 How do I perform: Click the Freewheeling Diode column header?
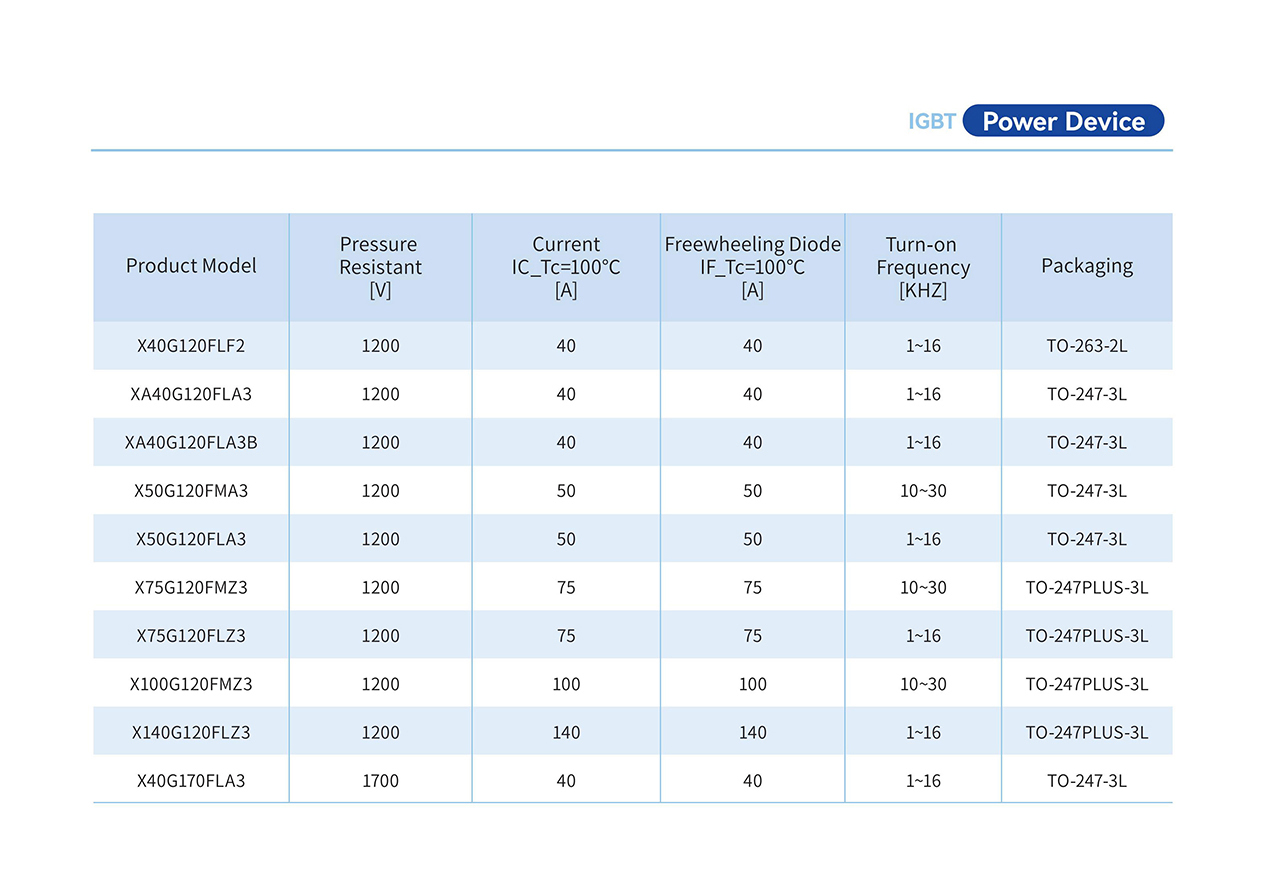click(x=752, y=267)
